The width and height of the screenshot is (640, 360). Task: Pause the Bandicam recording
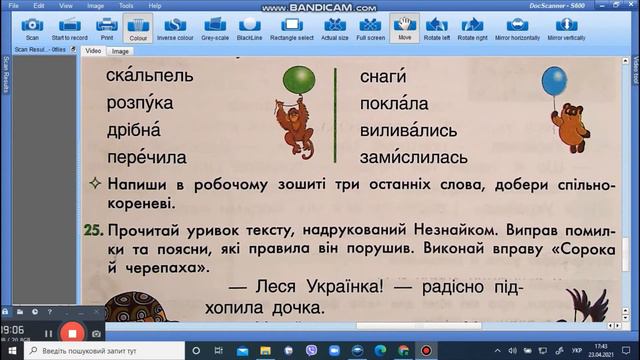click(48, 334)
